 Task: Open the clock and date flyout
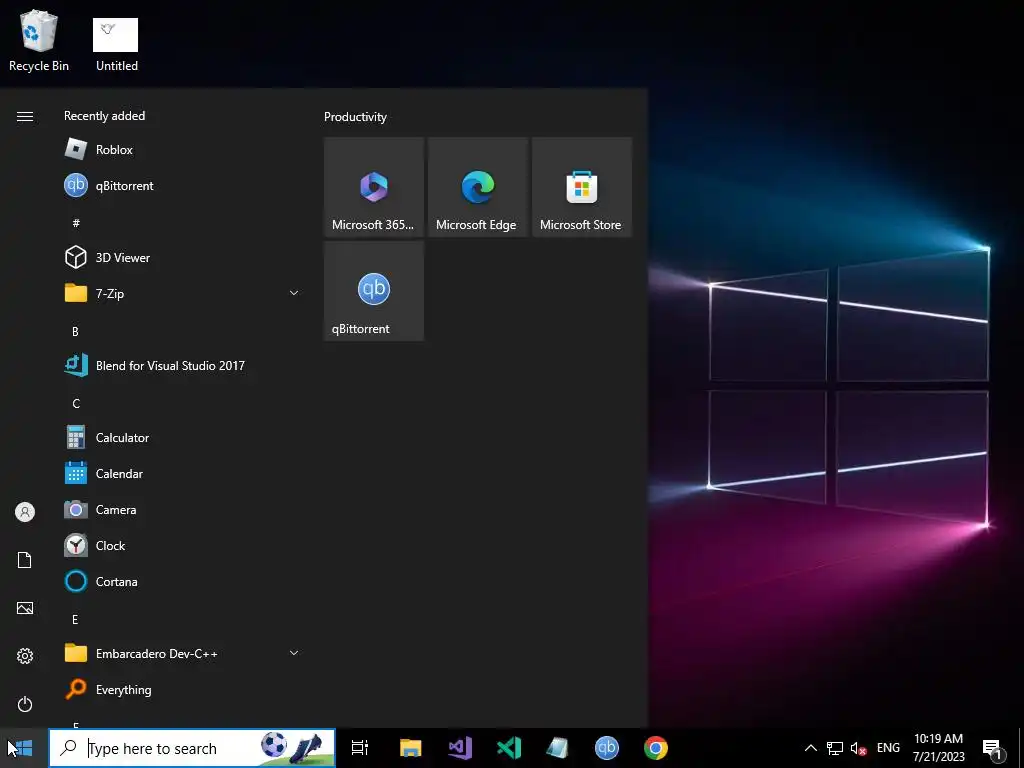click(938, 748)
